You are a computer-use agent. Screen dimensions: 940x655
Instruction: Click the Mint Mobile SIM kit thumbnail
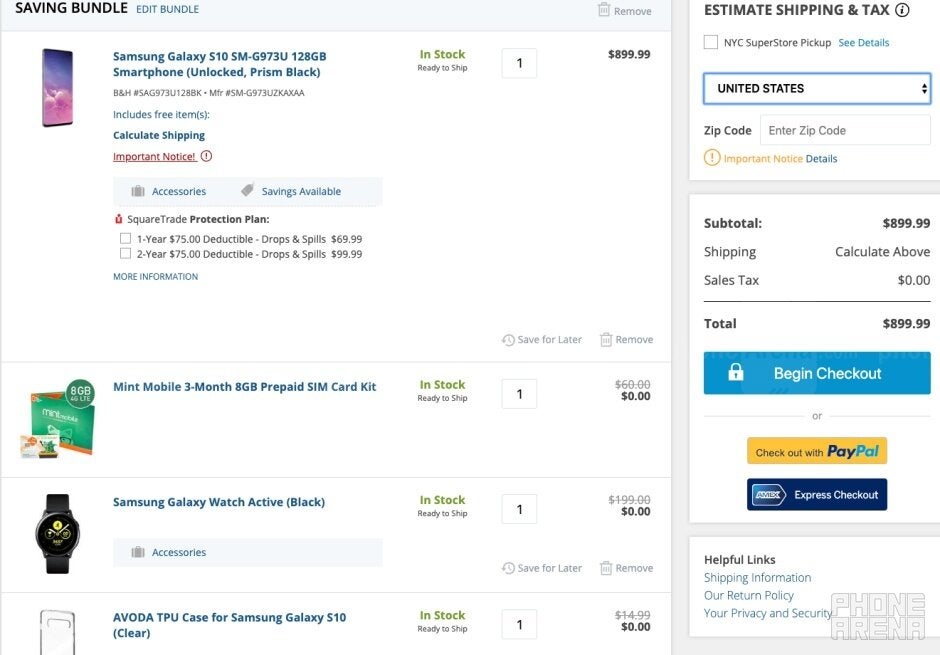[x=58, y=419]
